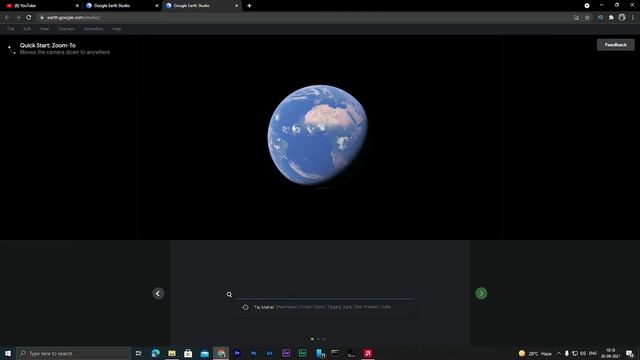
Task: Open a new browser tab
Action: pos(249,6)
